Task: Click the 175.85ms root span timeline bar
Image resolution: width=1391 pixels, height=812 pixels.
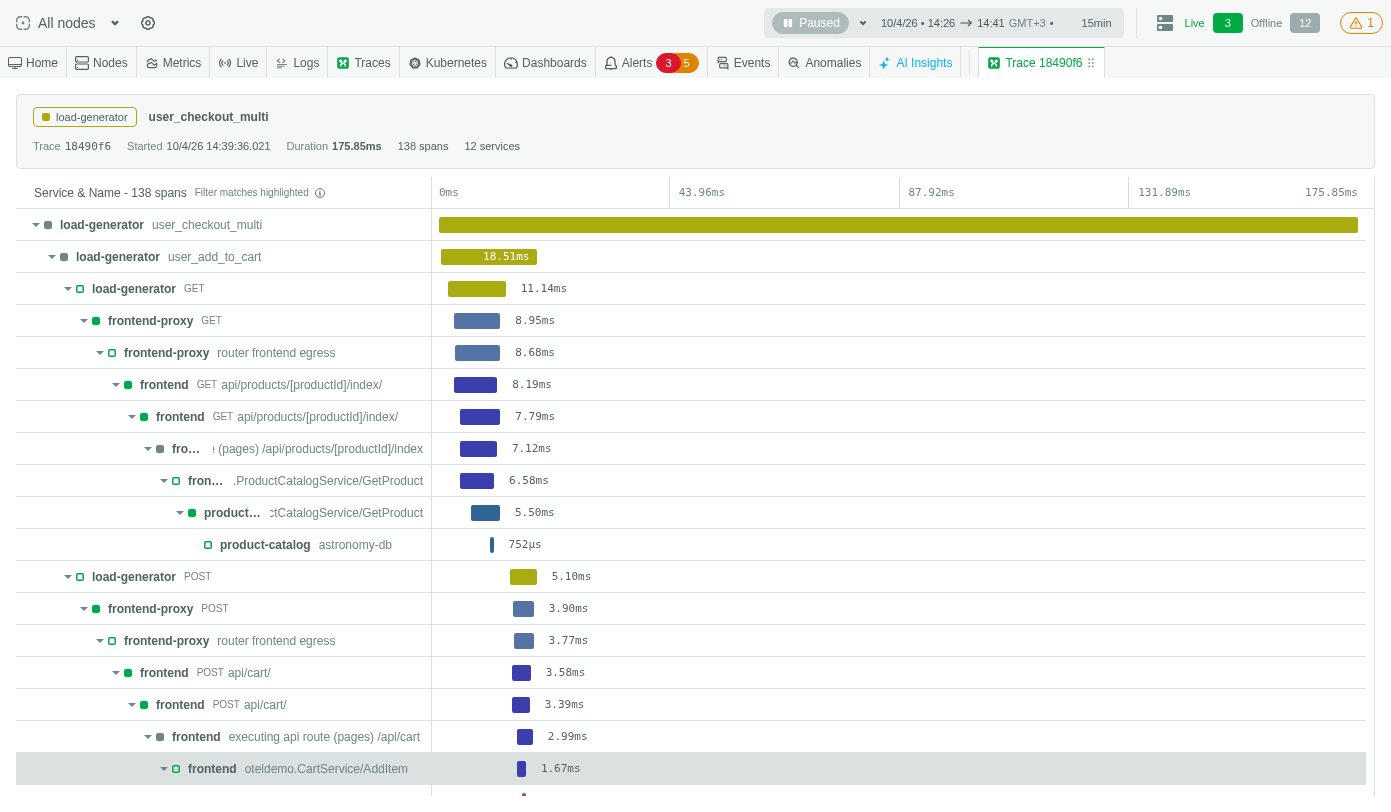Action: (x=898, y=225)
